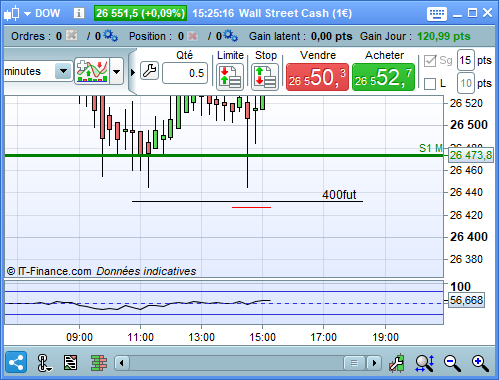
Task: Edit the 15 pts stop field
Action: (x=465, y=60)
